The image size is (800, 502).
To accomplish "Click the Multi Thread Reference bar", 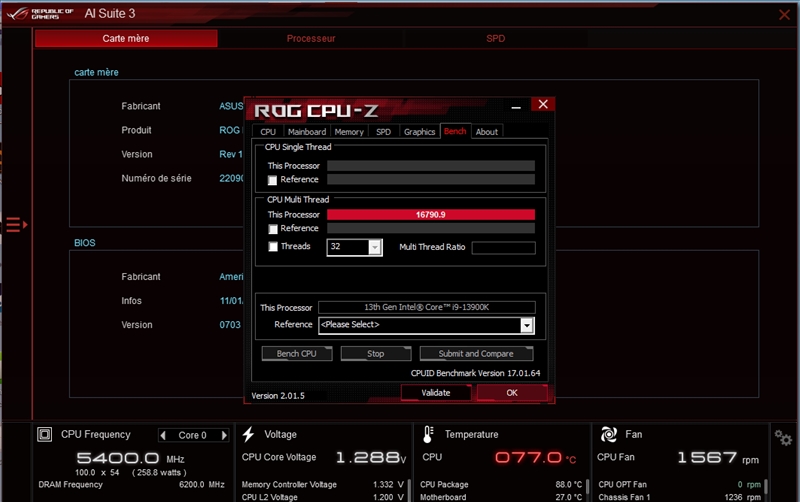I will tap(431, 229).
